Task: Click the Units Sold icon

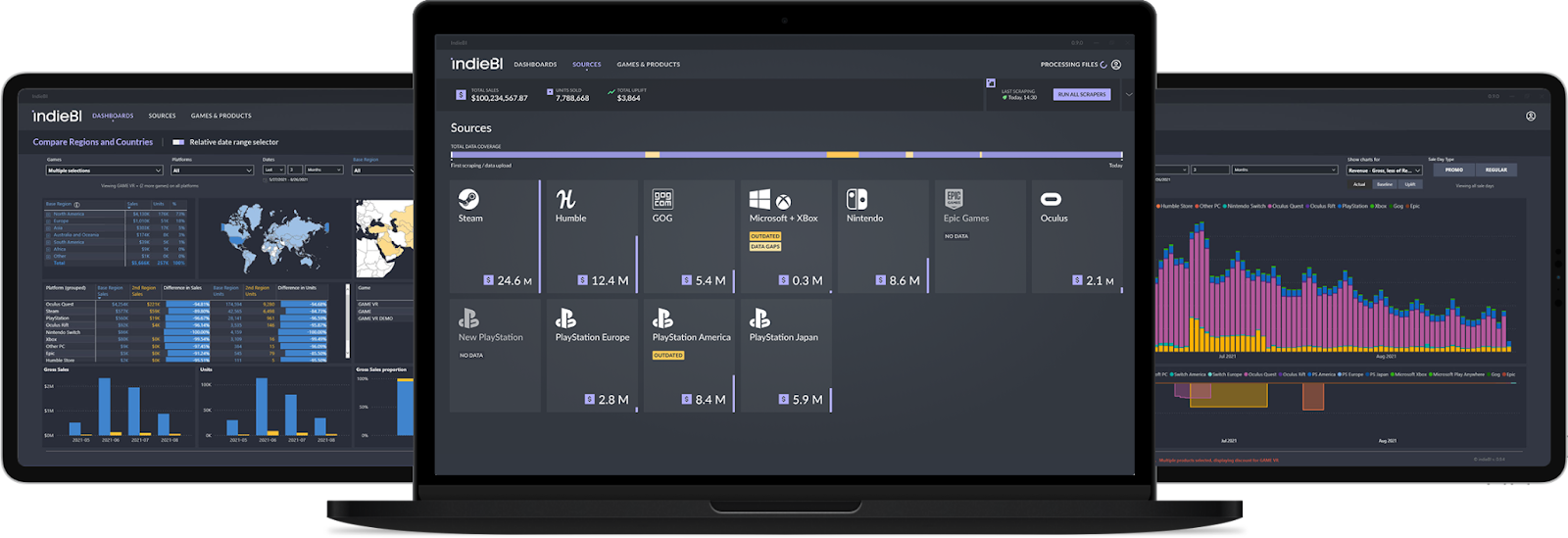Action: (x=550, y=92)
